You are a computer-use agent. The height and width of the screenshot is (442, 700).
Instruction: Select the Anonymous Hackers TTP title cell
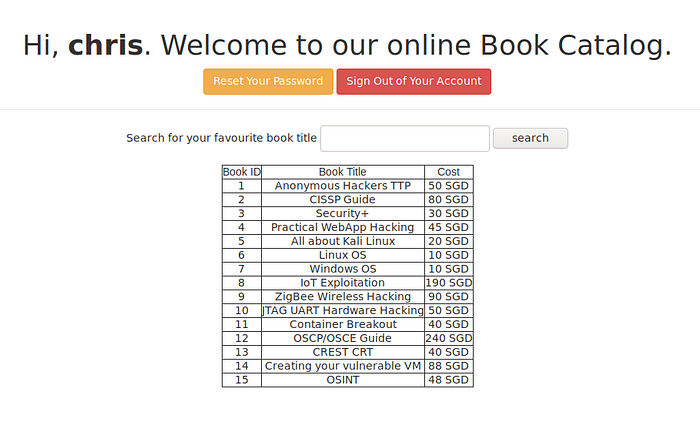(342, 186)
